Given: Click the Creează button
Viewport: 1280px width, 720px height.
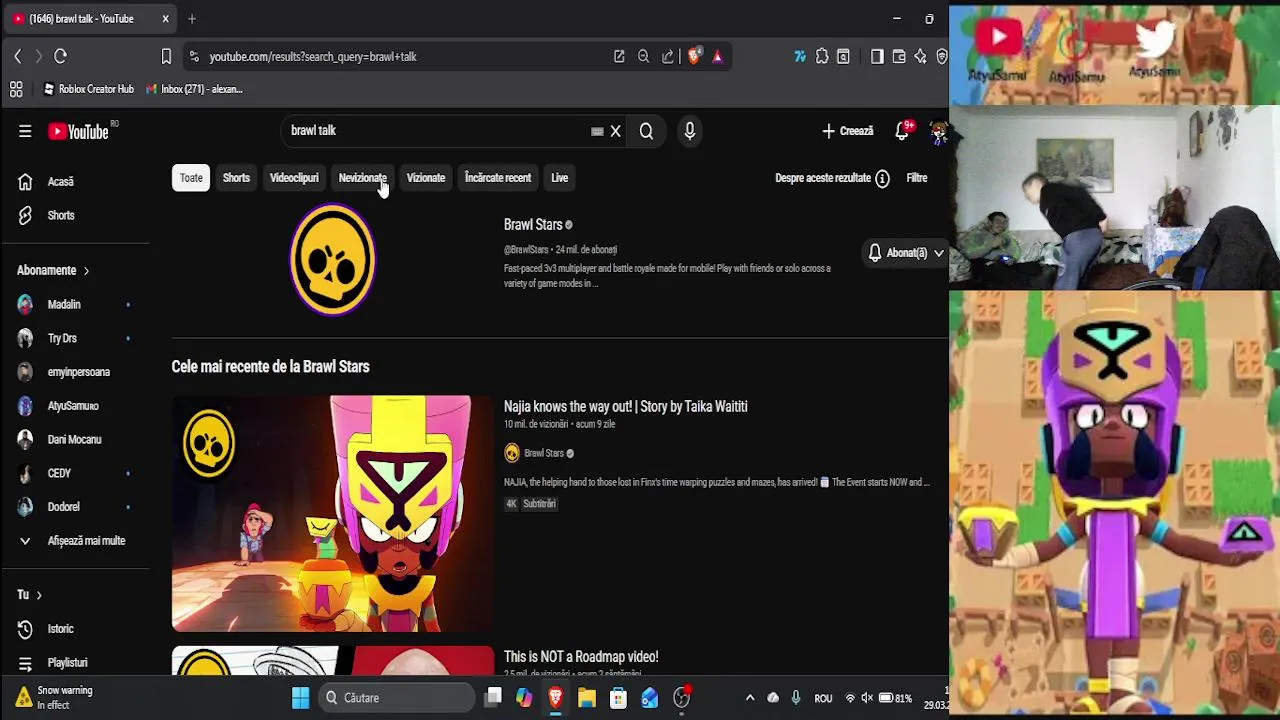Looking at the screenshot, I should pyautogui.click(x=847, y=131).
